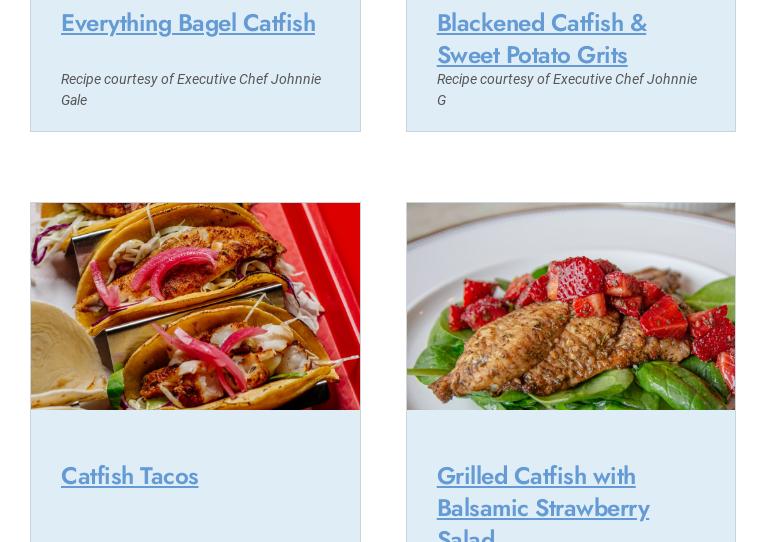Click the partially visible 'Salad' title word
The image size is (770, 542).
(466, 535)
